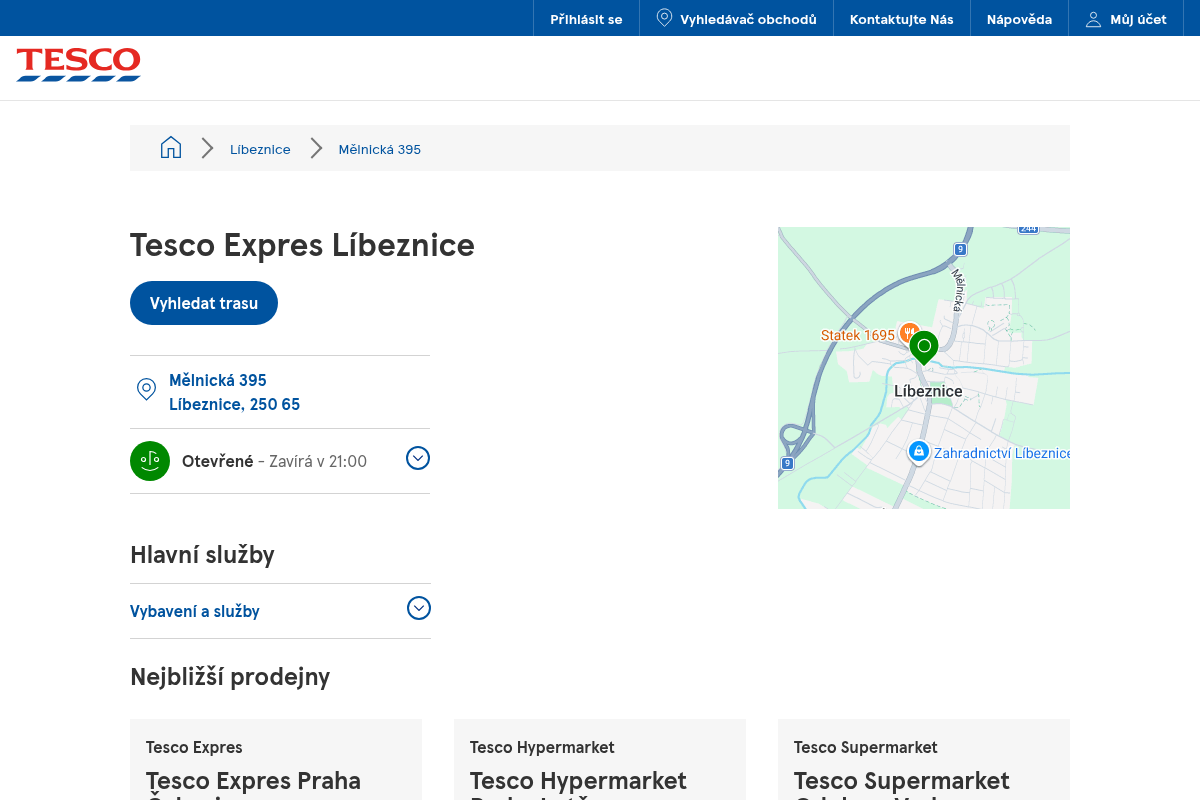
Task: Expand the opening hours chevron
Action: (418, 458)
